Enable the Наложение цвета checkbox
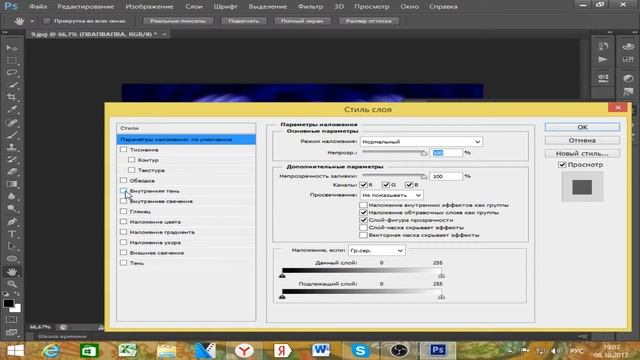The width and height of the screenshot is (640, 360). coord(124,221)
